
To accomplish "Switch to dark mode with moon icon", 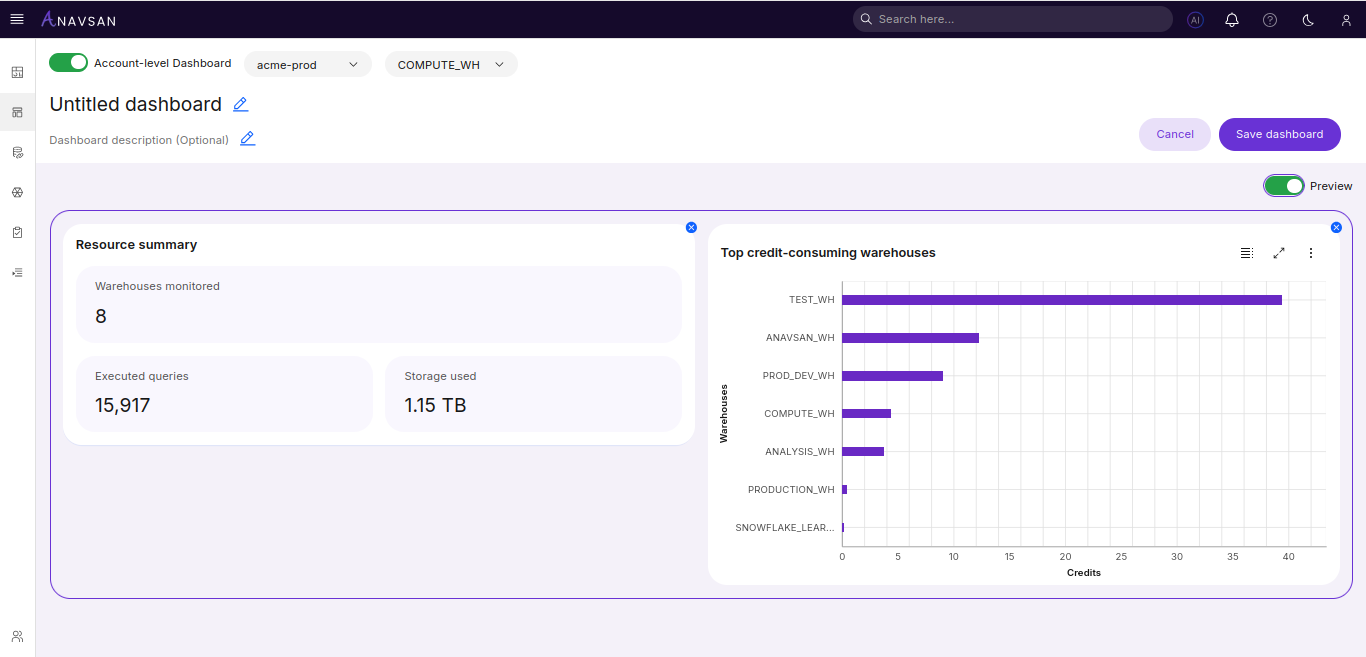I will [1308, 19].
